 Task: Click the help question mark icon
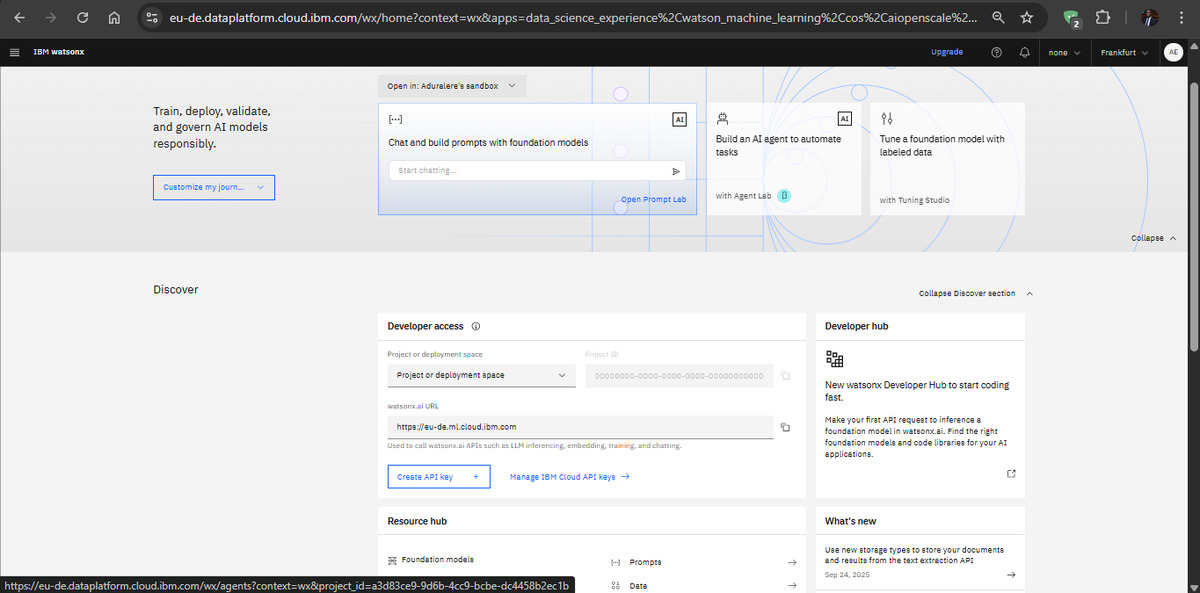[996, 52]
